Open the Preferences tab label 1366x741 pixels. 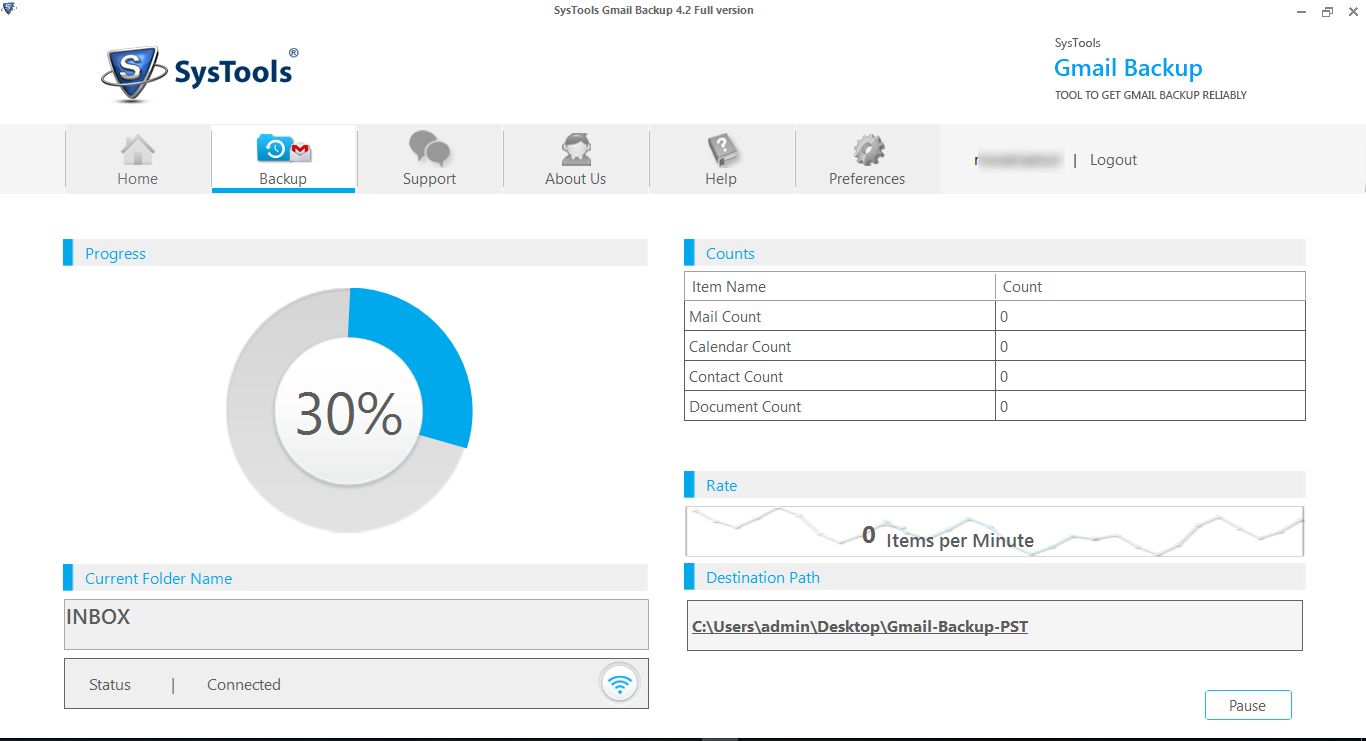point(867,179)
